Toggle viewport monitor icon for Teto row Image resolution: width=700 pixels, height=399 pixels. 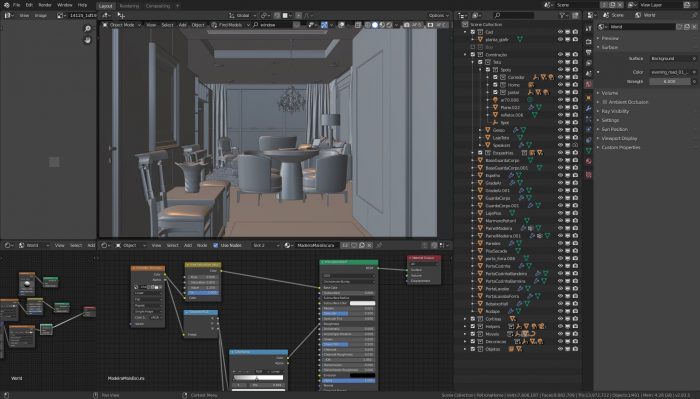pos(567,62)
